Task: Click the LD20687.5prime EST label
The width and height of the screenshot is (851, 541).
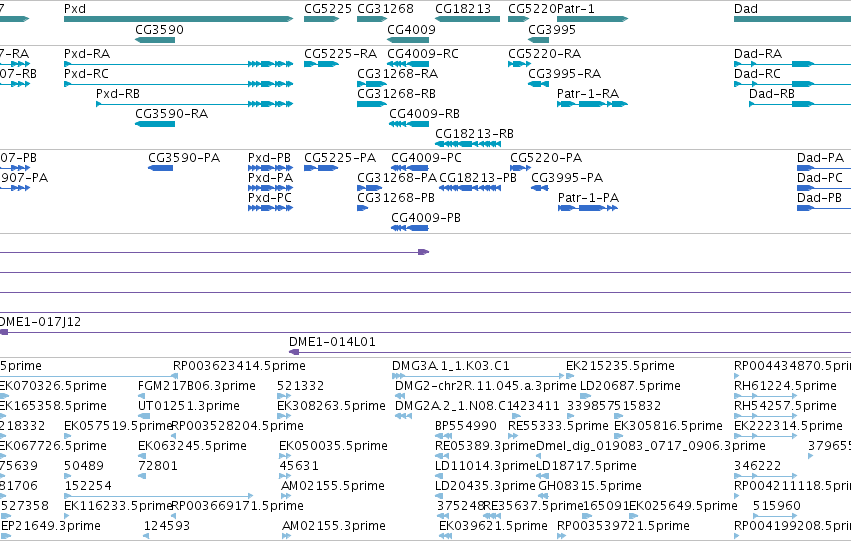Action: [631, 386]
